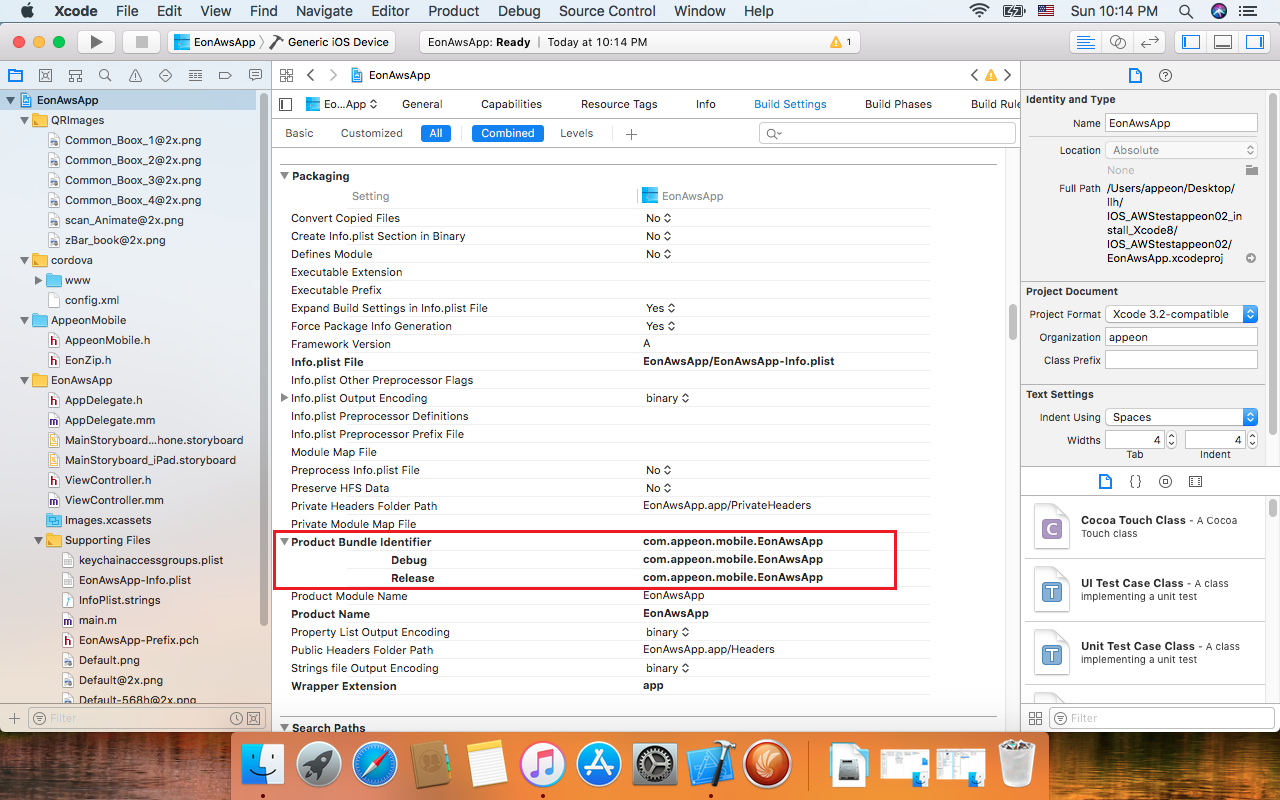Viewport: 1280px width, 800px height.
Task: Open the Build Phases tab
Action: (898, 104)
